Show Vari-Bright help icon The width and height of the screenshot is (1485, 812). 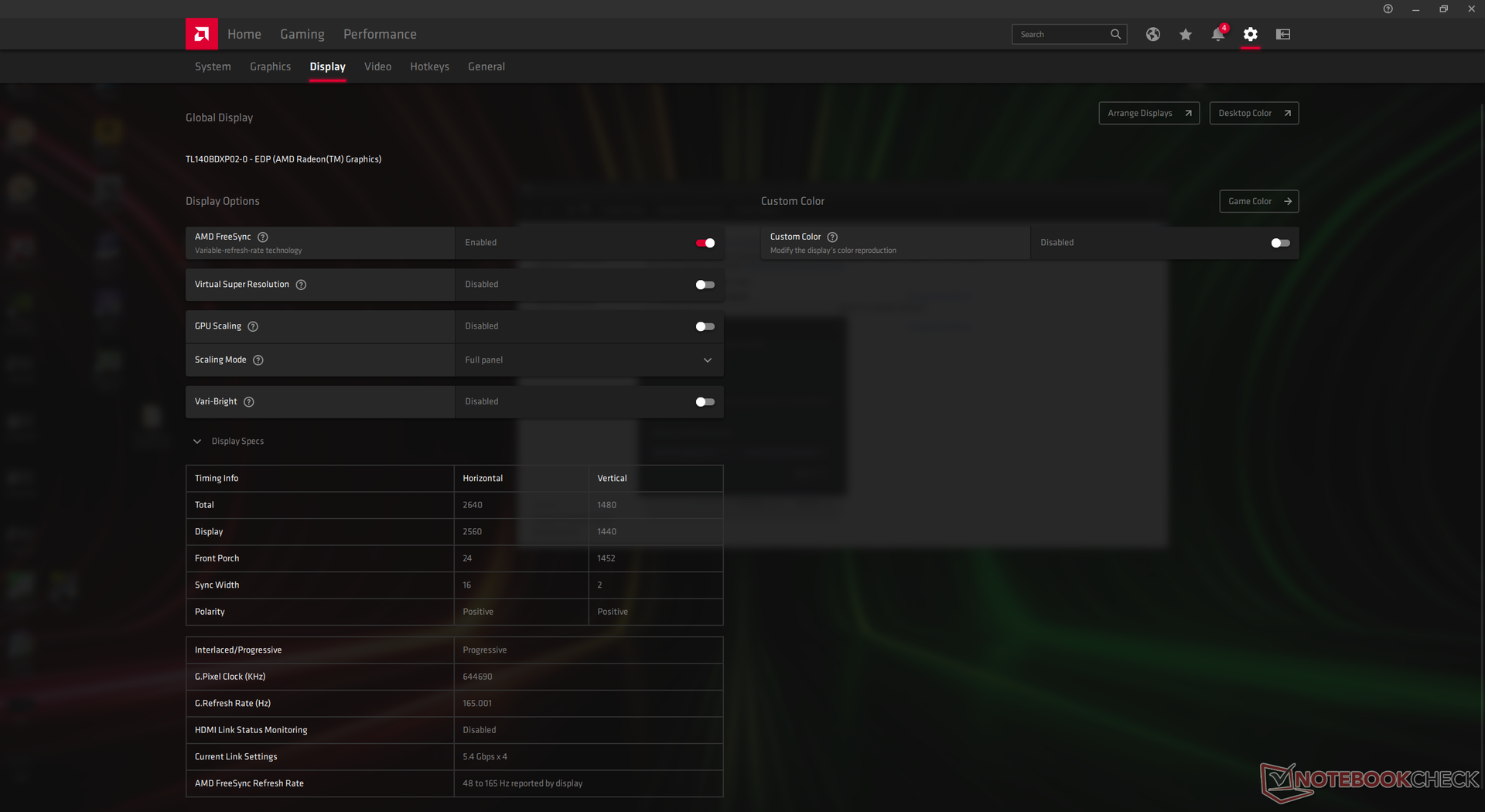click(x=249, y=402)
